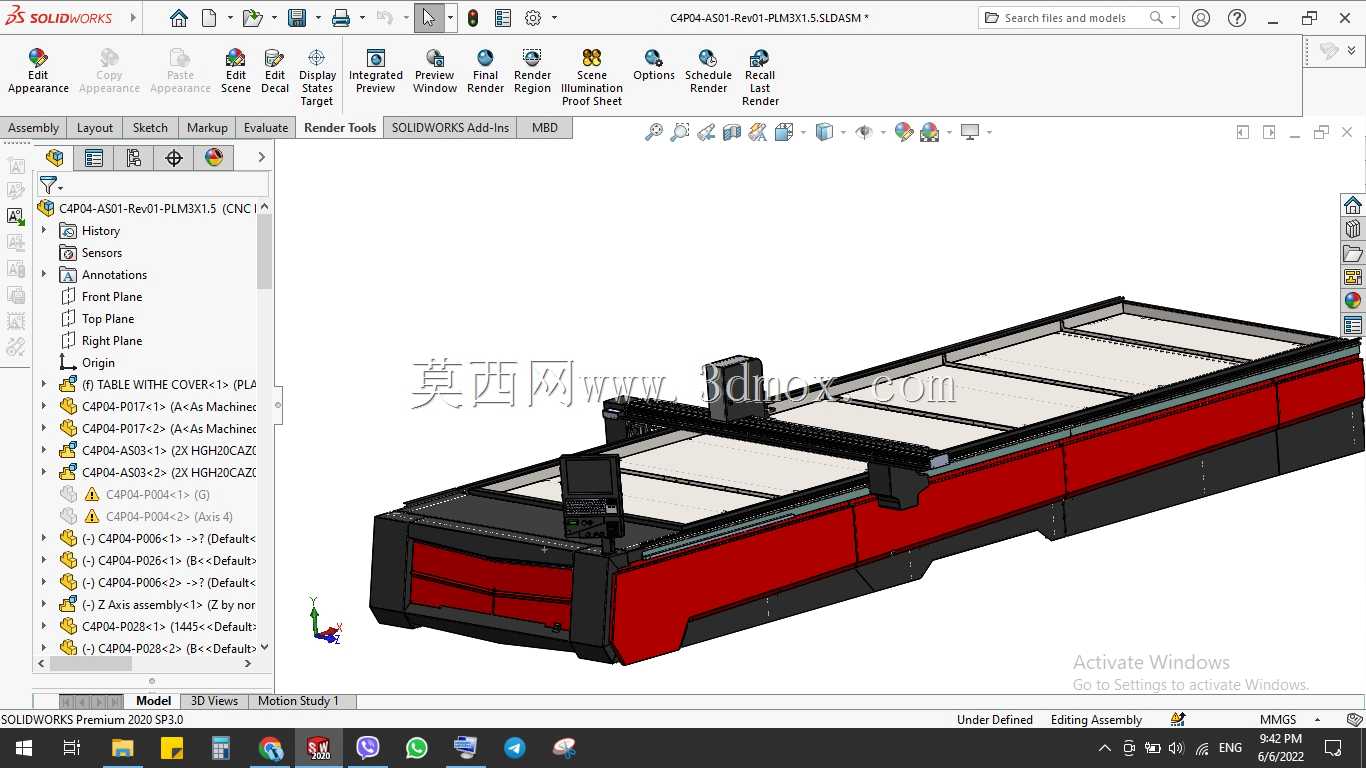Open WhatsApp from the taskbar
1366x768 pixels.
click(417, 748)
